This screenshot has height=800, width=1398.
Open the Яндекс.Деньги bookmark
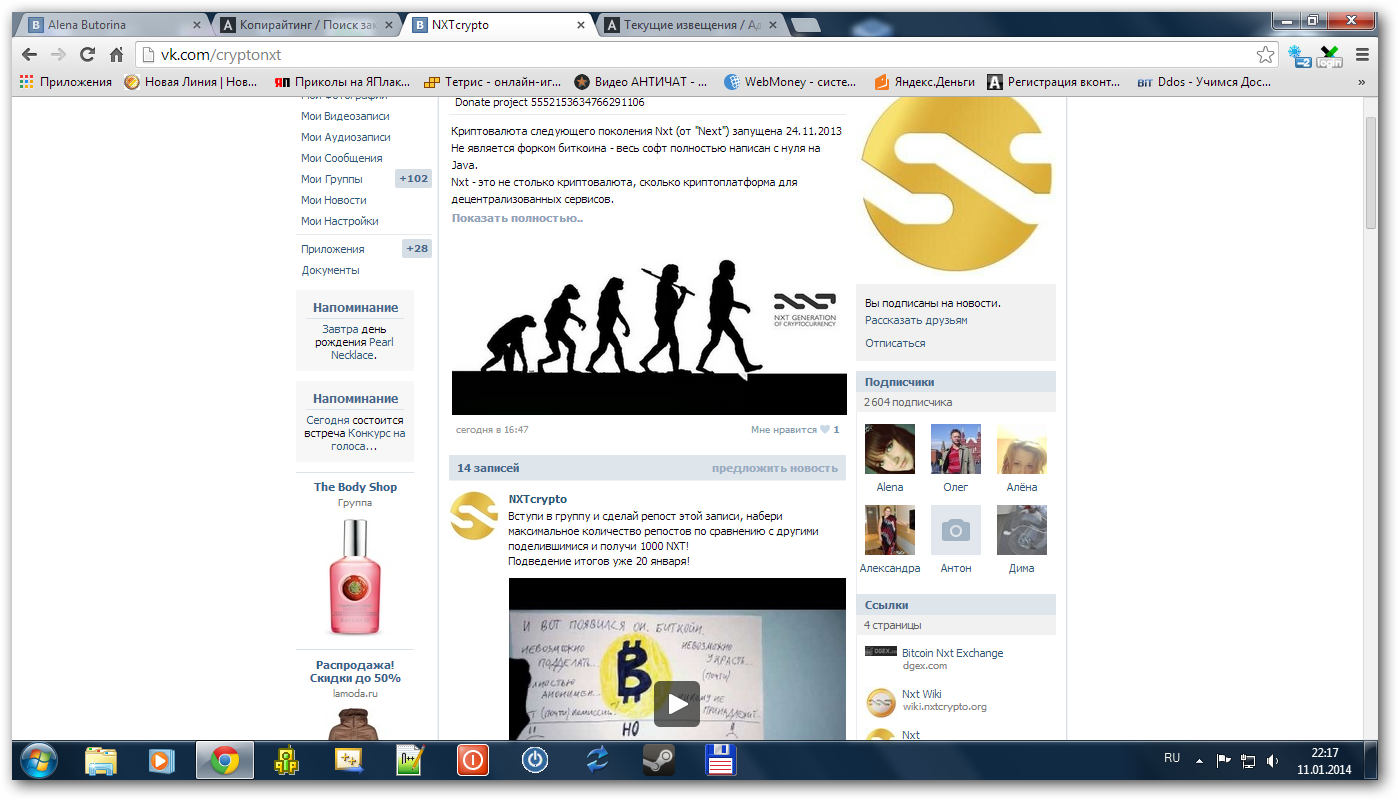[x=924, y=82]
